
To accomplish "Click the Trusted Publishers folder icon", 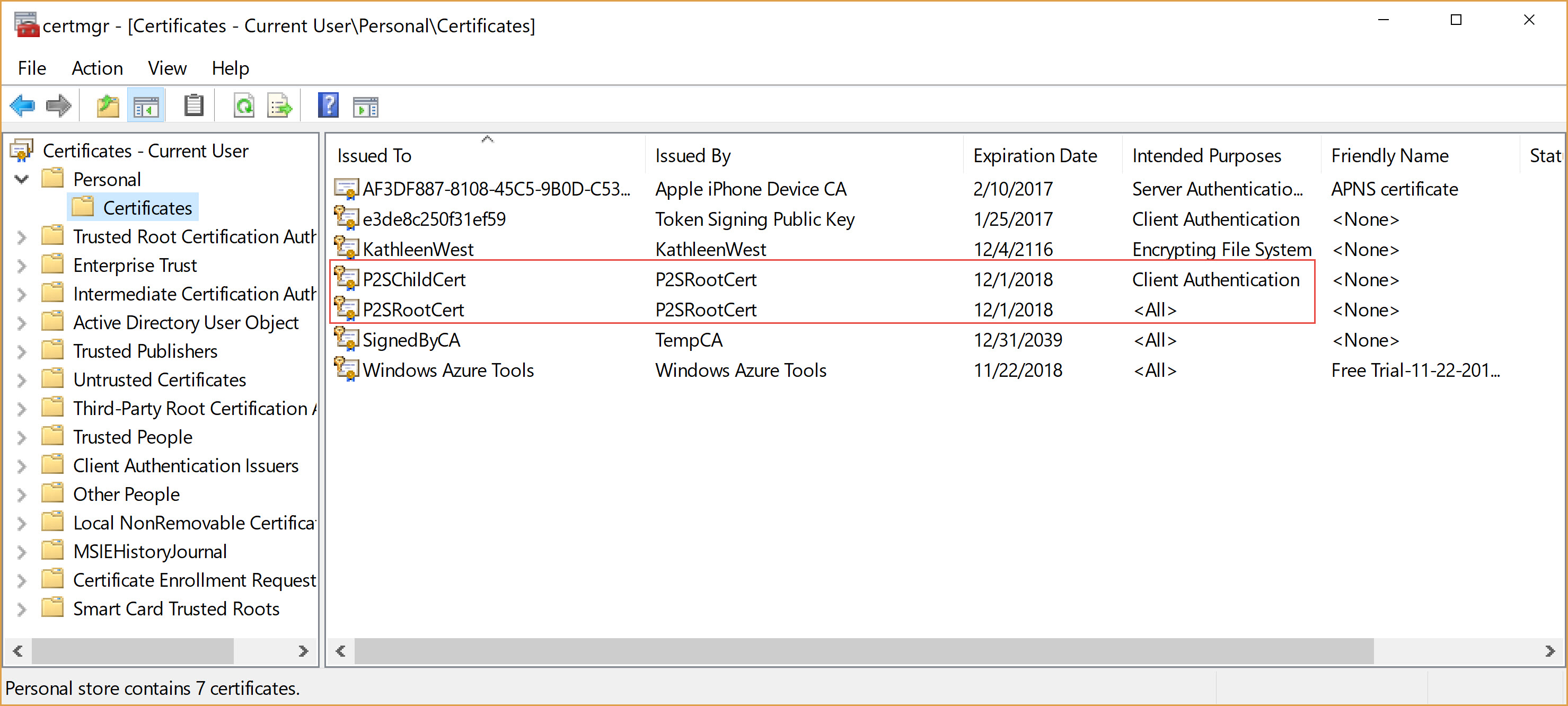I will pyautogui.click(x=53, y=350).
